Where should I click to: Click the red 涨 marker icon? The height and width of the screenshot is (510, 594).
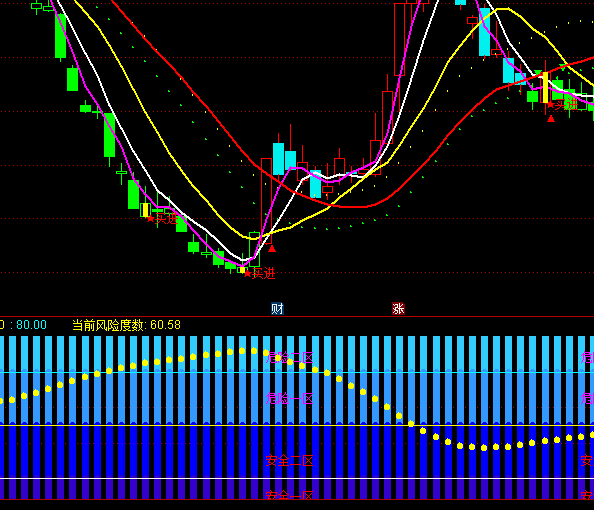click(x=398, y=309)
